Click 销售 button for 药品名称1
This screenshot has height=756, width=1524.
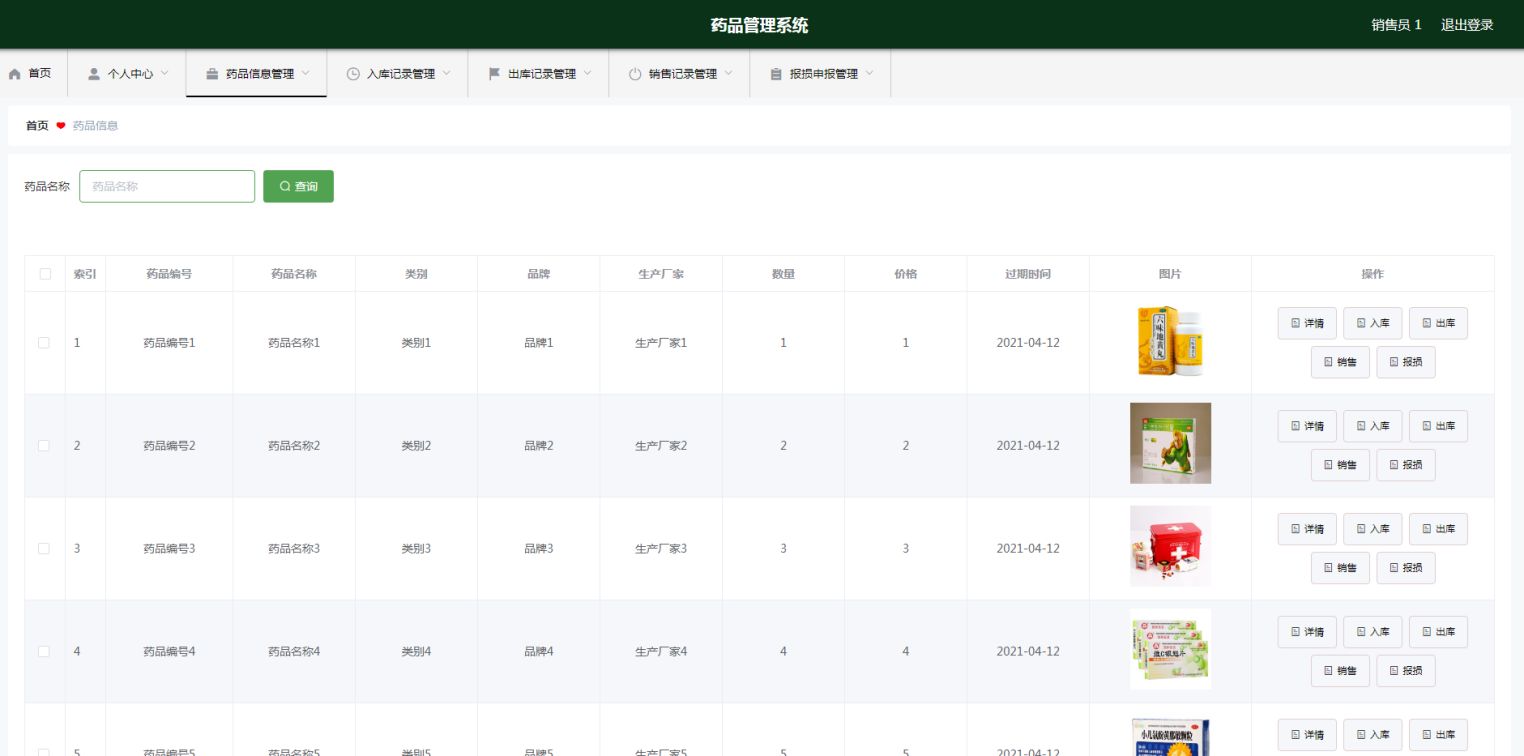point(1340,362)
